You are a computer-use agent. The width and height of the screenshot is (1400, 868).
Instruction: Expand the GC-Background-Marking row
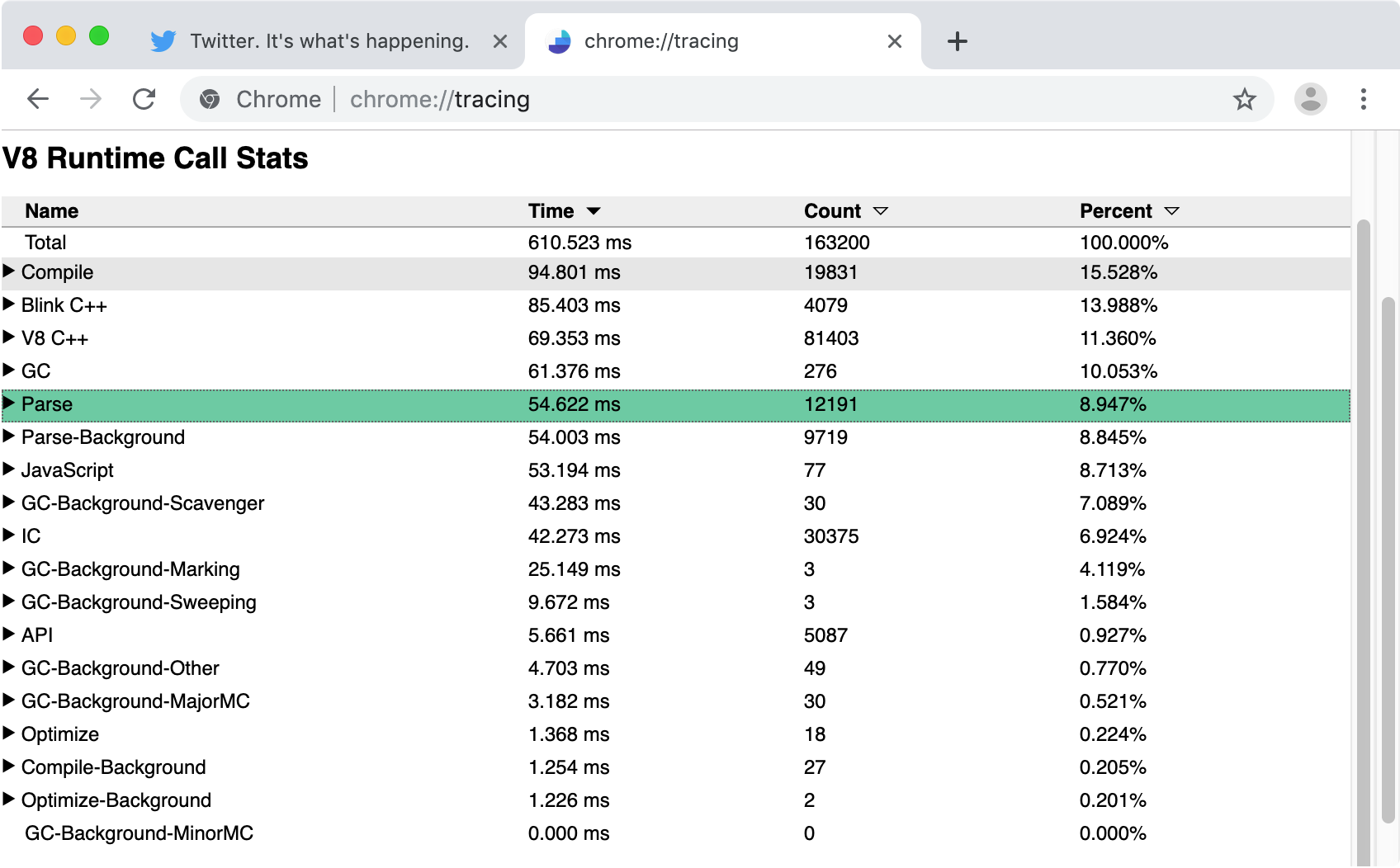pyautogui.click(x=9, y=568)
